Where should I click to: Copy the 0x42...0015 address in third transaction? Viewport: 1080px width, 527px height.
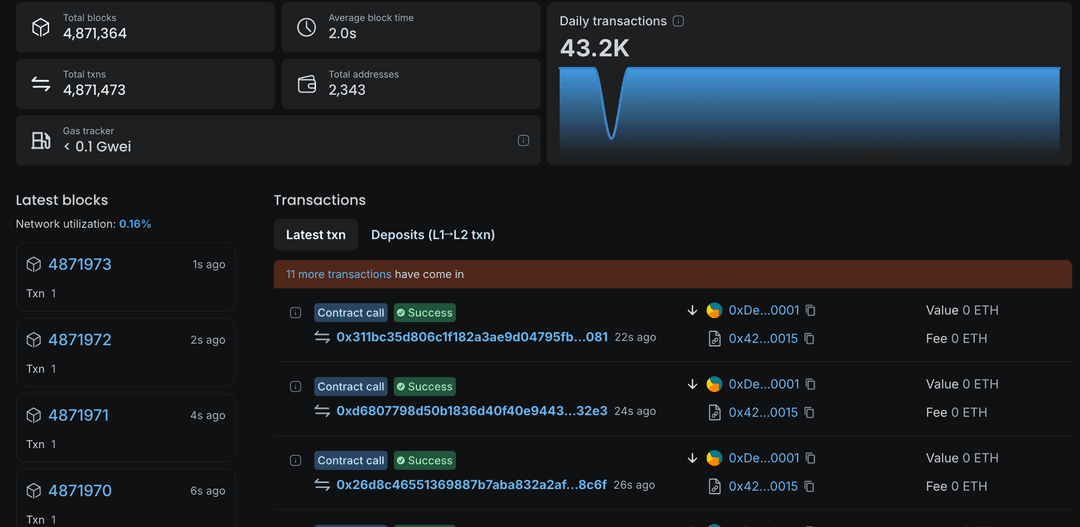click(x=809, y=487)
